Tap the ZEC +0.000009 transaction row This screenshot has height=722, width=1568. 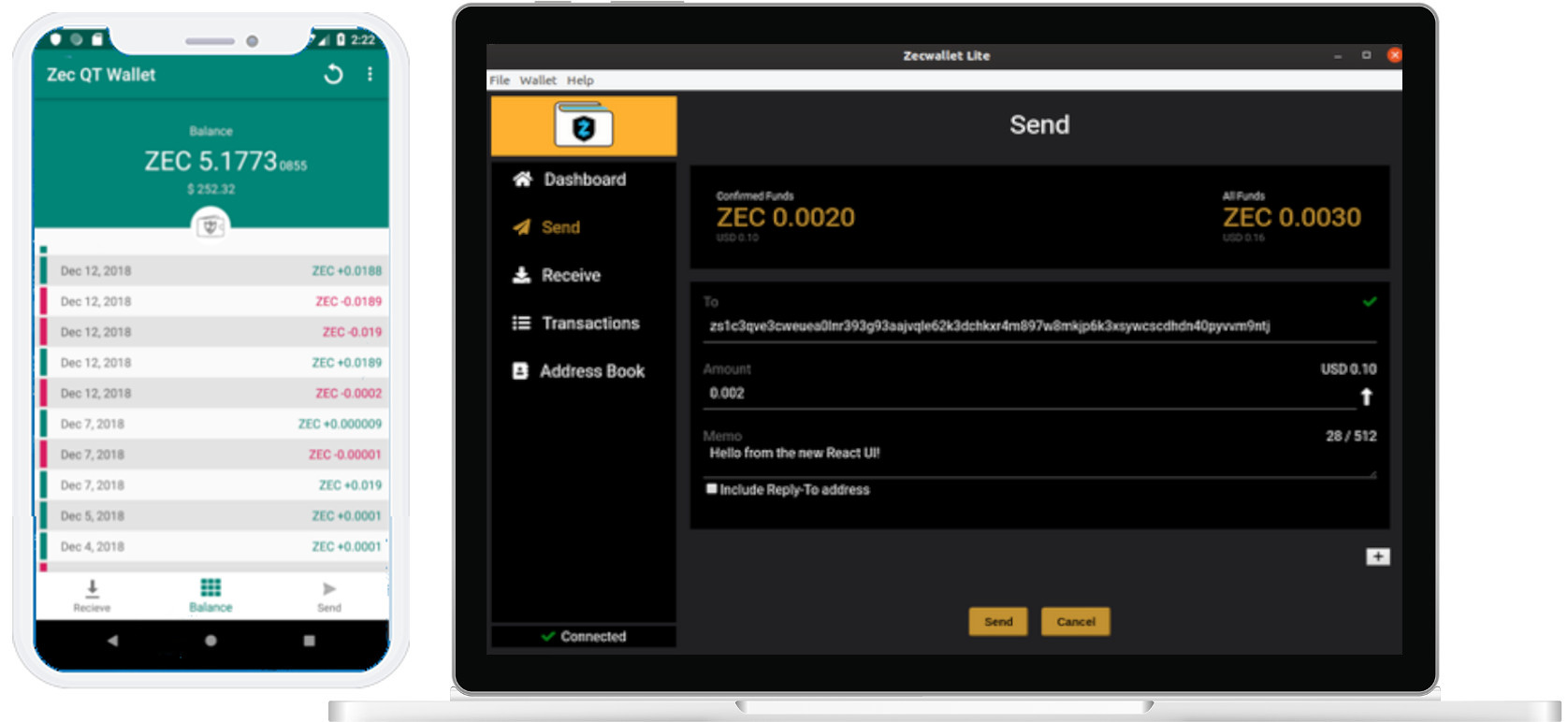click(x=213, y=424)
